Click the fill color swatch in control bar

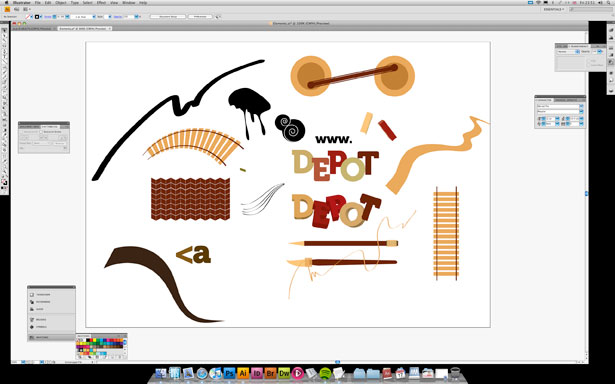(29, 17)
